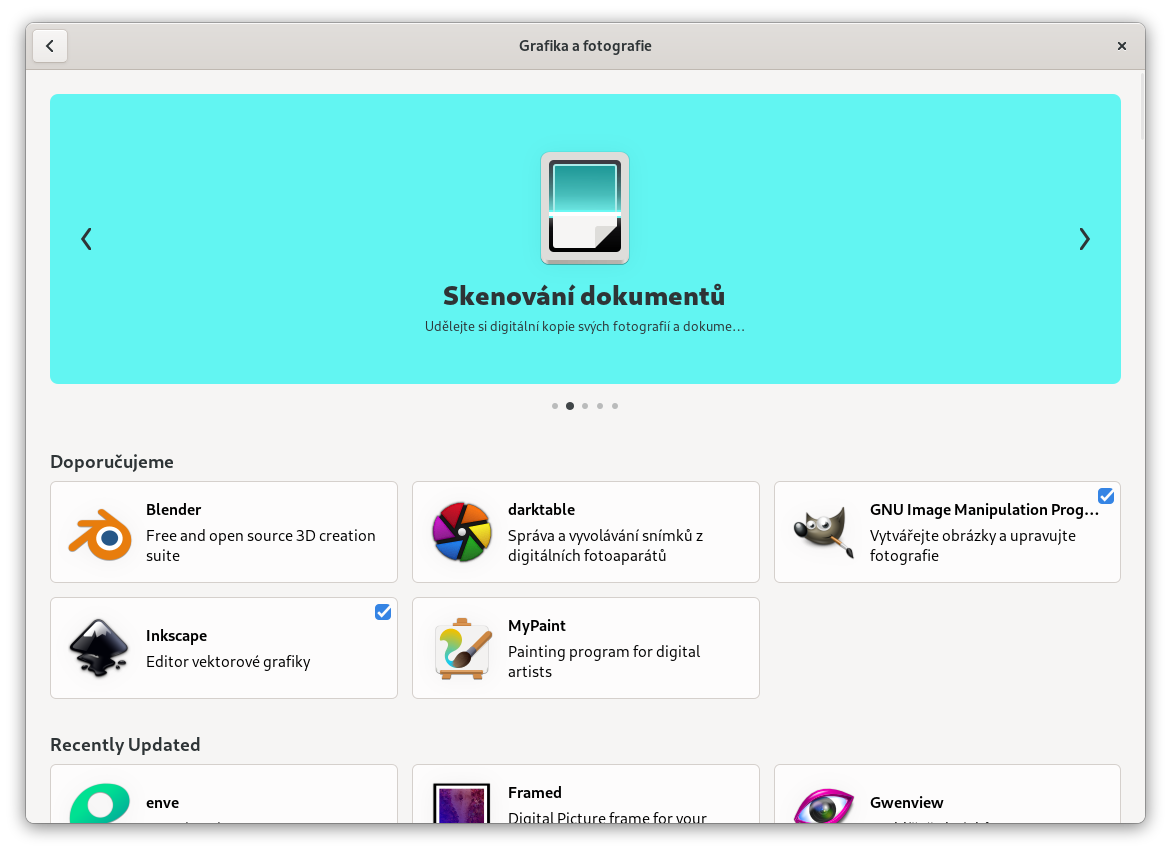Select the Inkscape logo icon

click(x=99, y=648)
